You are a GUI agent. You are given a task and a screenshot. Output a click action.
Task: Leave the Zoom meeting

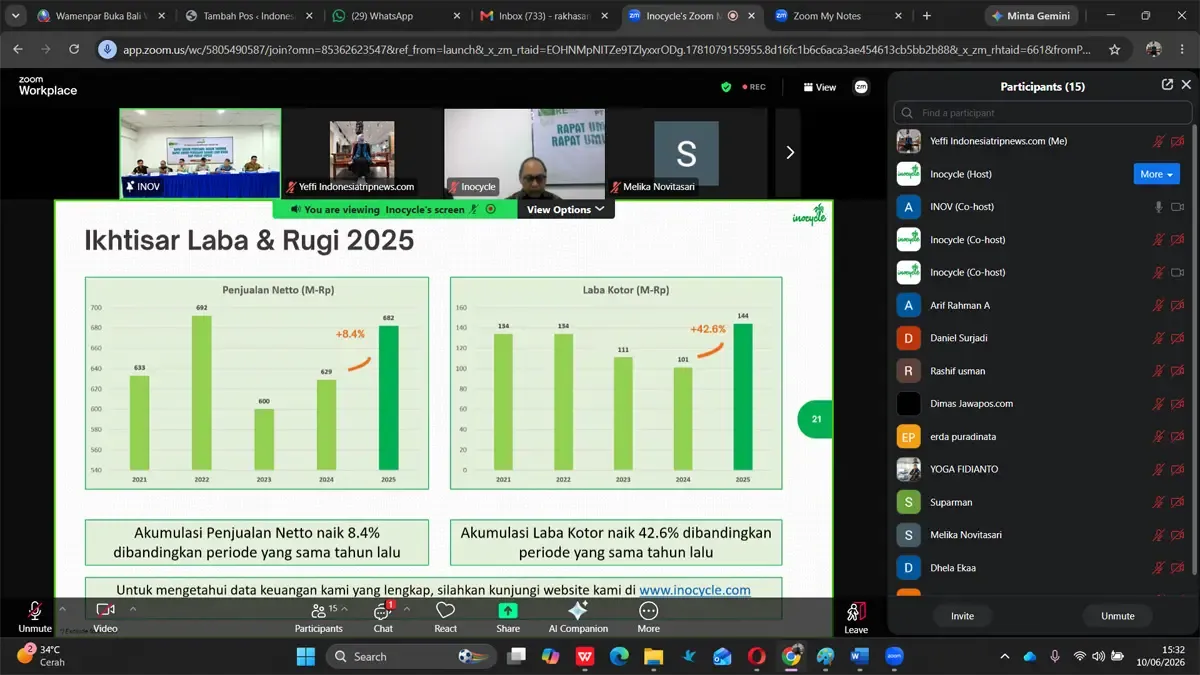pos(856,617)
